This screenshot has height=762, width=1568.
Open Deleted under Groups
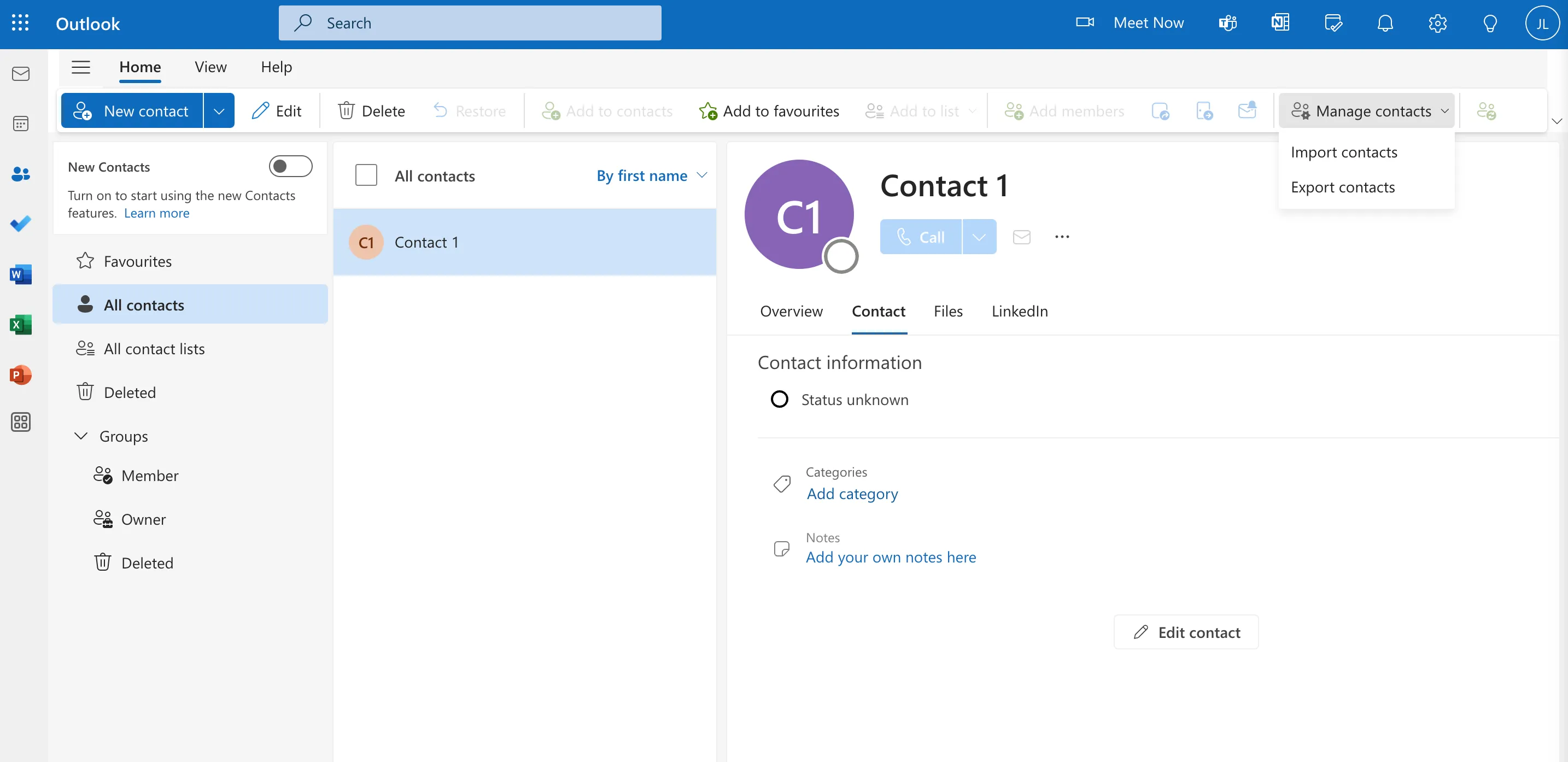pos(190,563)
